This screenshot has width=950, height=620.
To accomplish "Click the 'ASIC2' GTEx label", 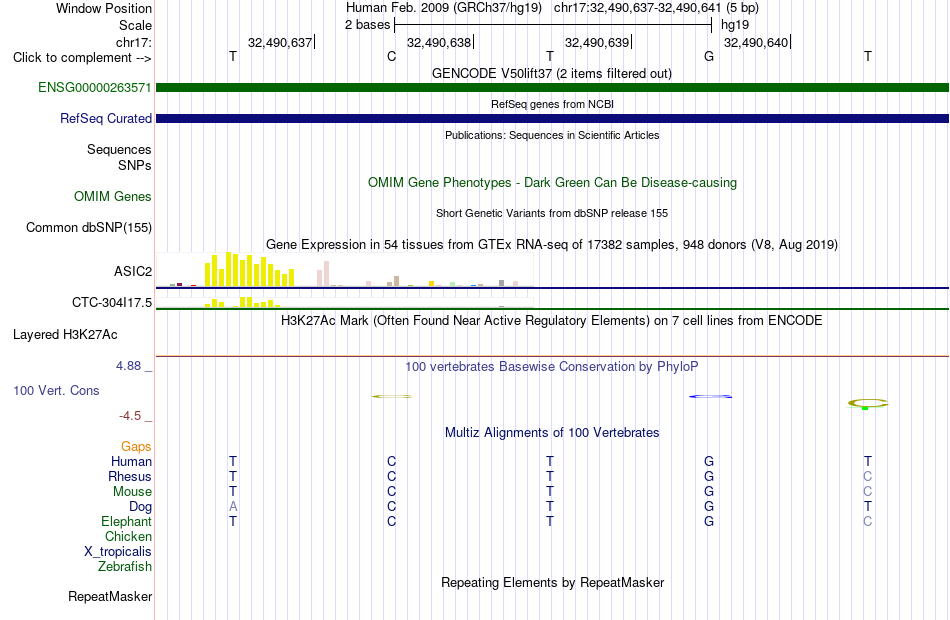I will click(x=133, y=272).
